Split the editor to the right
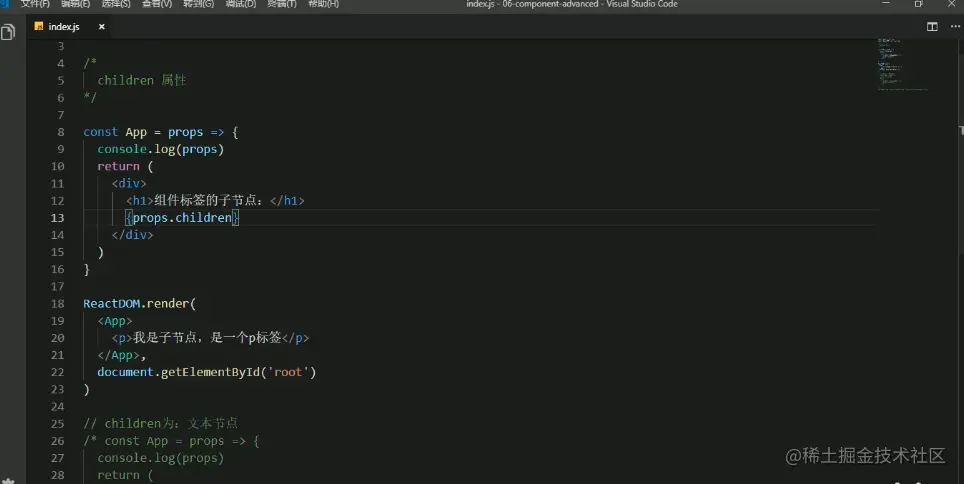Image resolution: width=964 pixels, height=484 pixels. (x=932, y=26)
